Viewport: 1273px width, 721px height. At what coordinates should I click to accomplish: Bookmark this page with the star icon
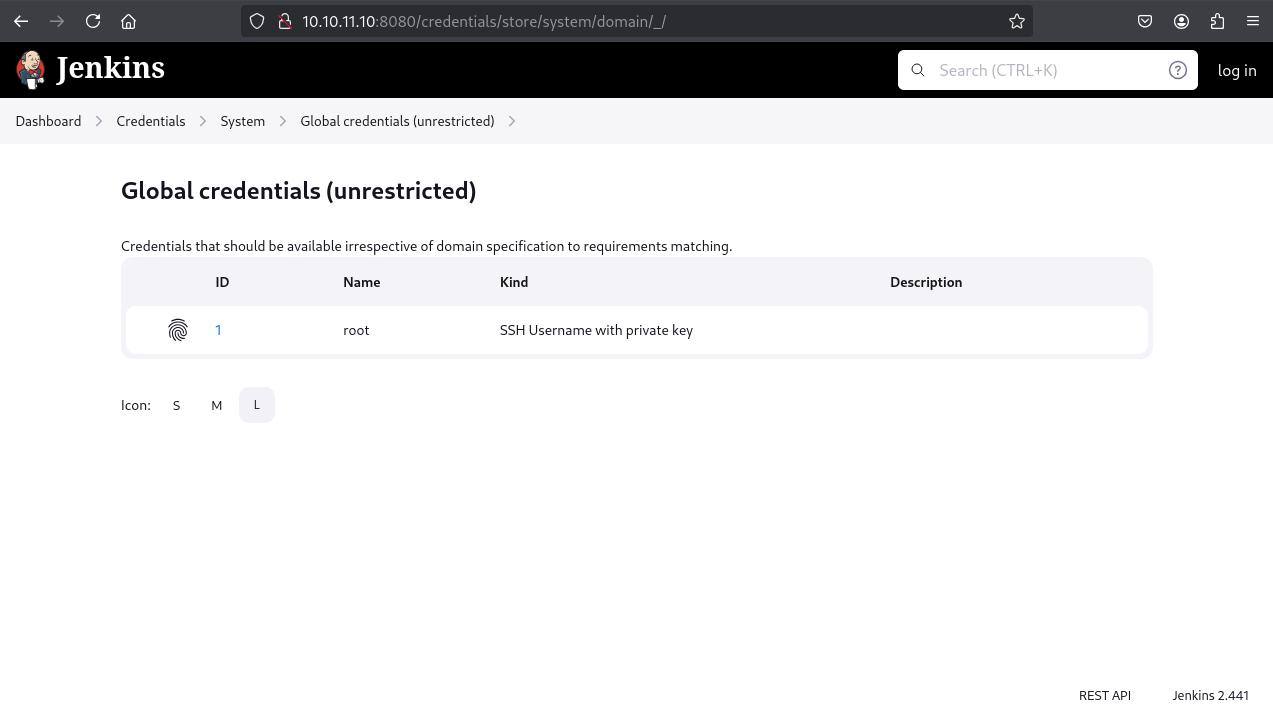coord(1017,21)
